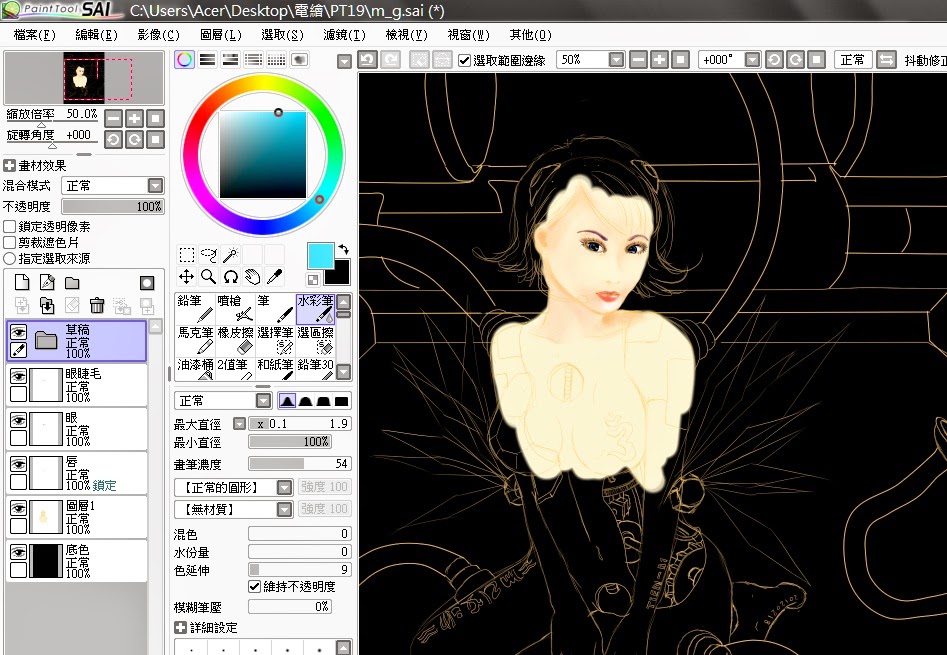Open the 檔案(F) menu
Screen dimensions: 947x655
click(34, 35)
